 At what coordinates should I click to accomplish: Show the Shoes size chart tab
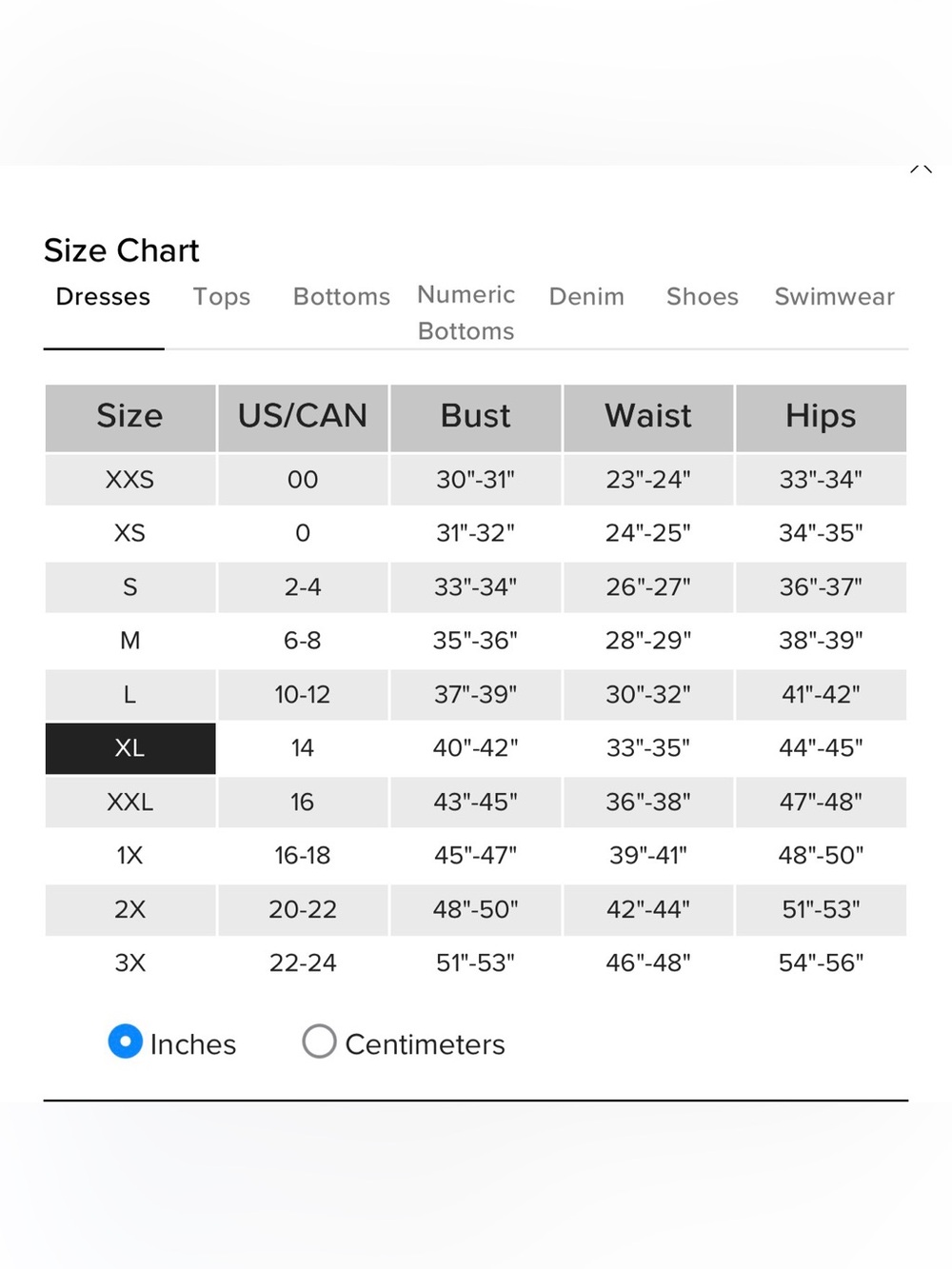(x=703, y=297)
